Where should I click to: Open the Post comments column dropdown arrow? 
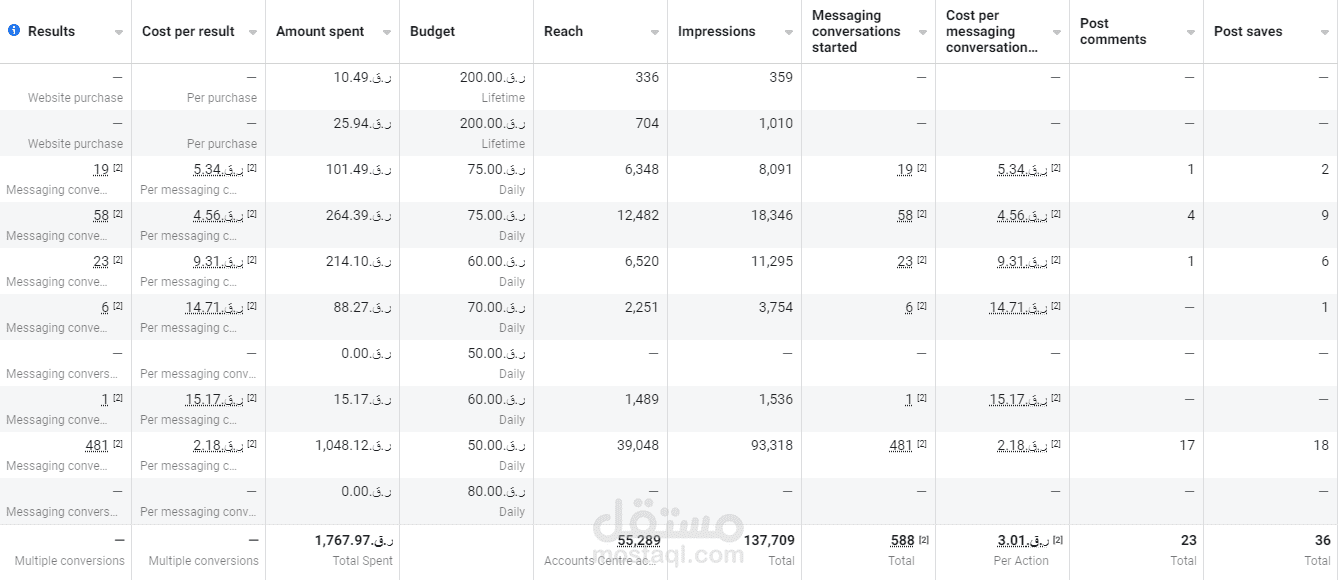coord(1191,32)
